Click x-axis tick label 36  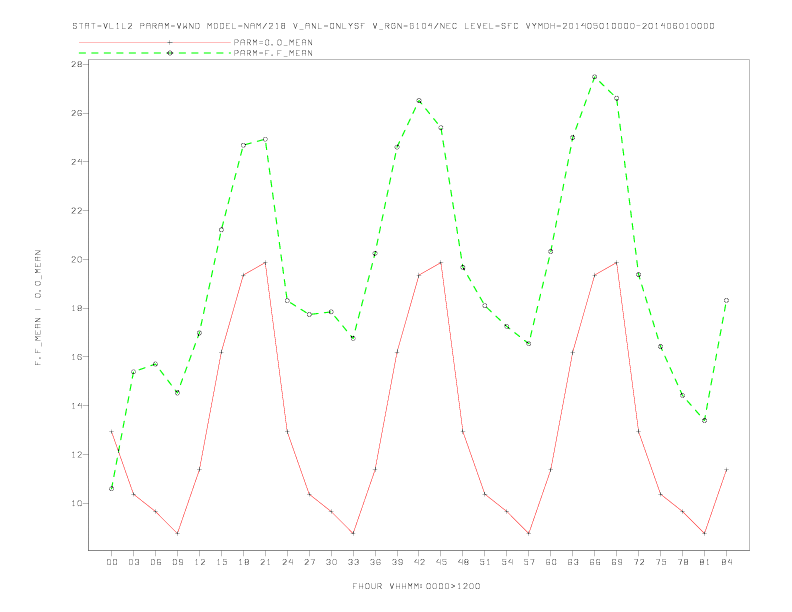375,562
